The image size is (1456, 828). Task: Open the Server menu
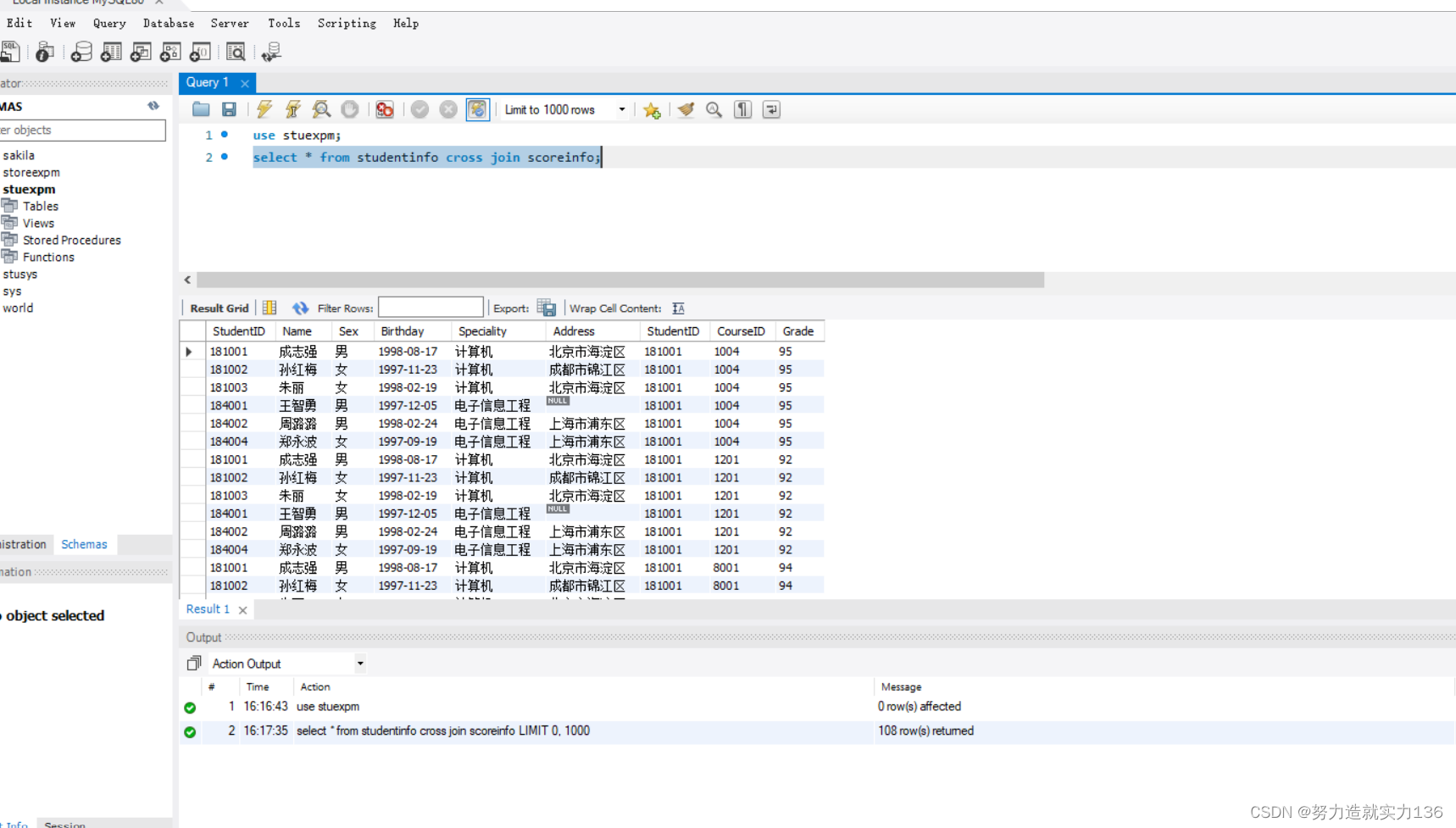pos(230,23)
